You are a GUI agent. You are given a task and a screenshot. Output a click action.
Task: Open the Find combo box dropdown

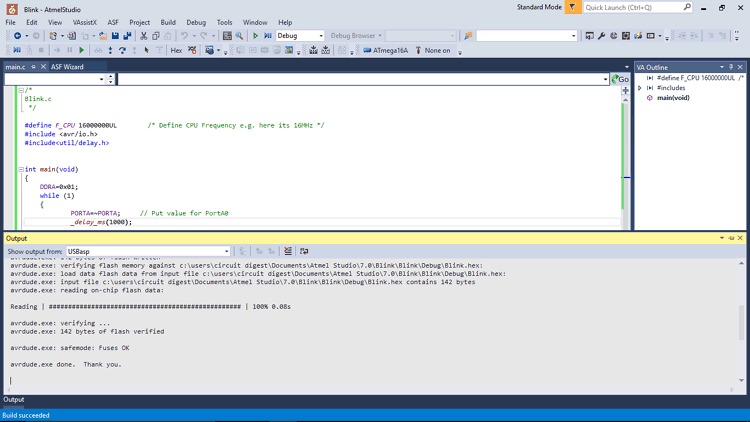coord(574,36)
